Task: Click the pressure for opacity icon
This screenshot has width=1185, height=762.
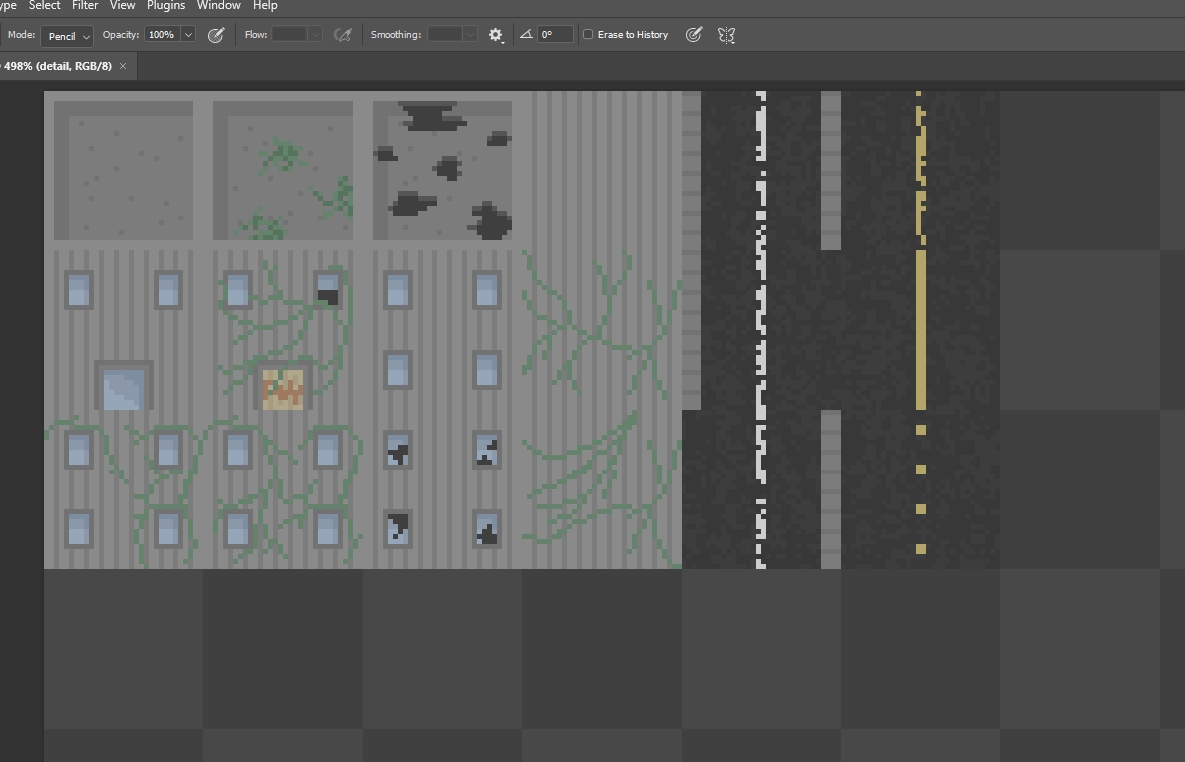Action: (215, 35)
